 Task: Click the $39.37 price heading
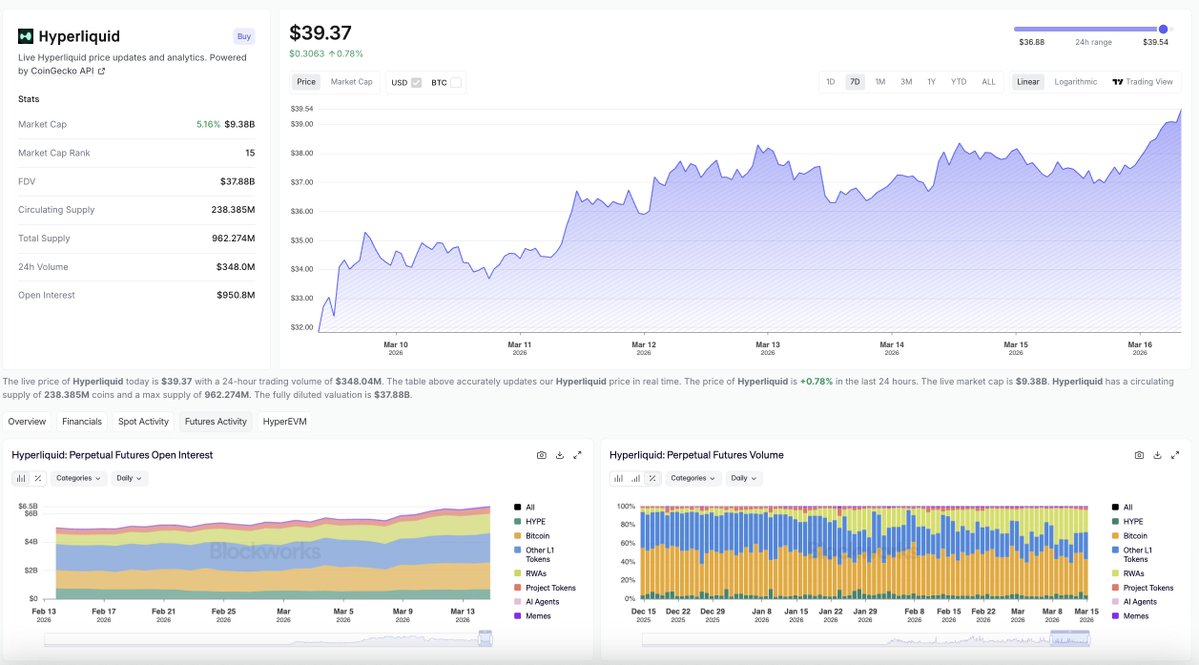click(320, 33)
